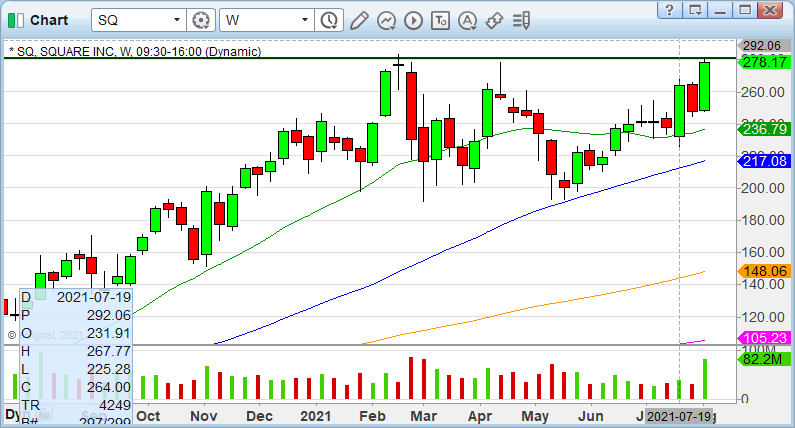Screen dimensions: 795x428
Task: Click the Jun label on time axis
Action: [x=591, y=416]
